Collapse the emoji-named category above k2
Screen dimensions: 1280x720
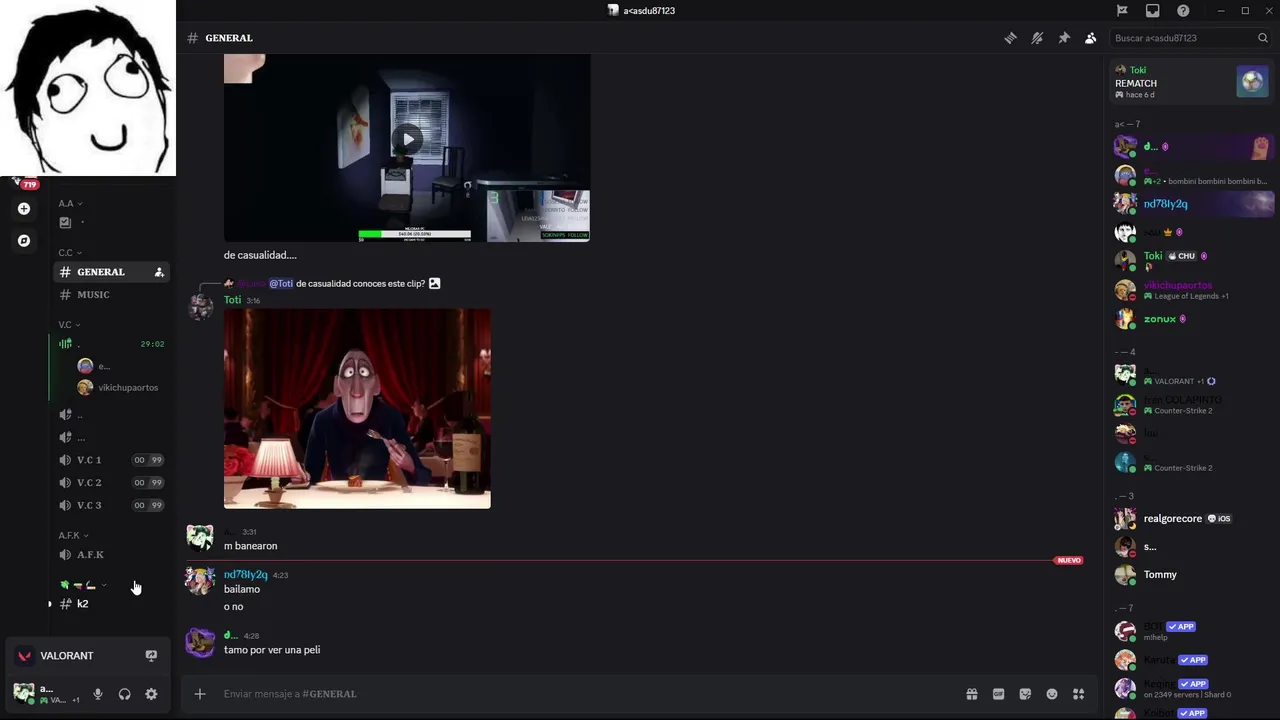tap(83, 585)
